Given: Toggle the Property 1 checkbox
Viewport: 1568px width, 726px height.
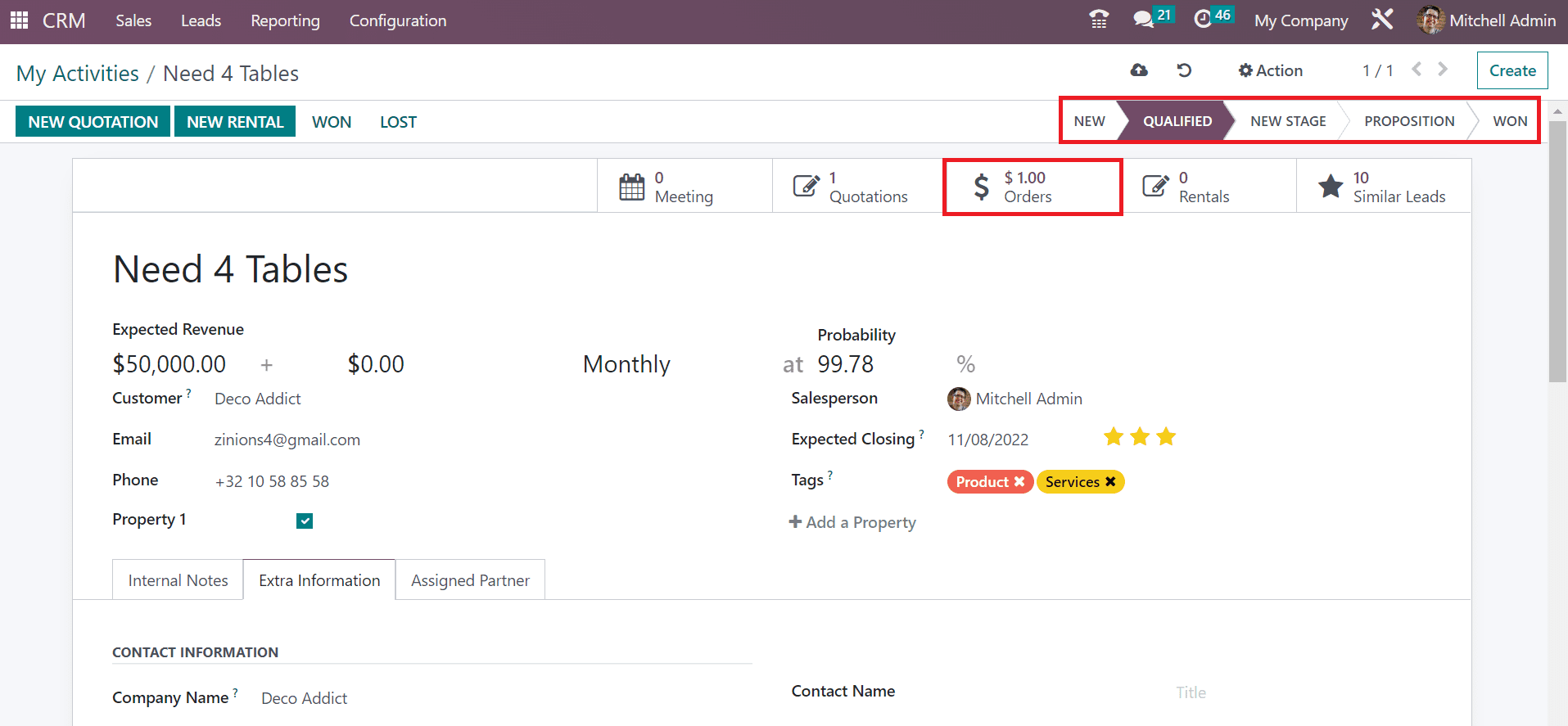Looking at the screenshot, I should point(305,521).
